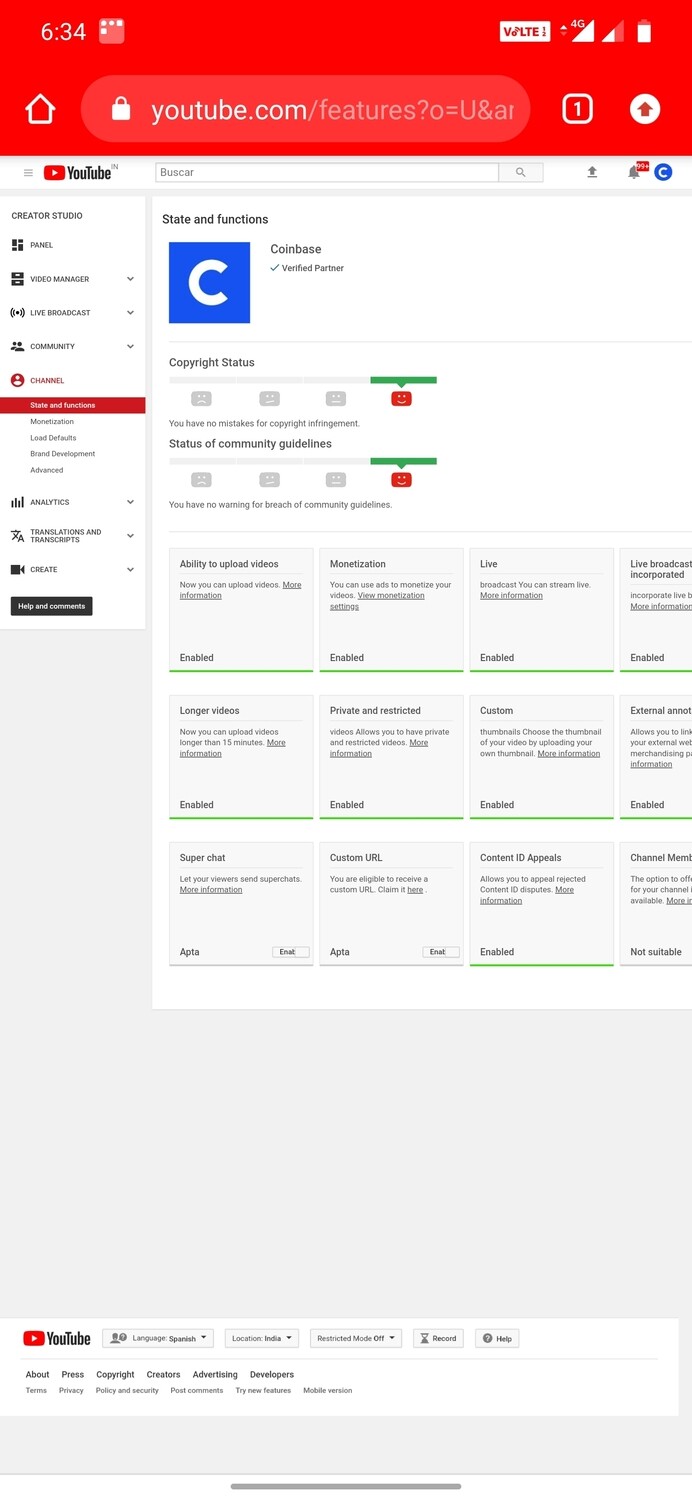Click the red smiley under Copyright Status
The width and height of the screenshot is (692, 1500).
(401, 398)
